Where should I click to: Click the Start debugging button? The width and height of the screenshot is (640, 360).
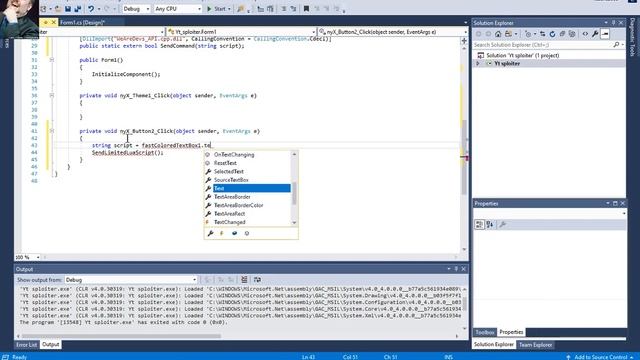click(216, 9)
